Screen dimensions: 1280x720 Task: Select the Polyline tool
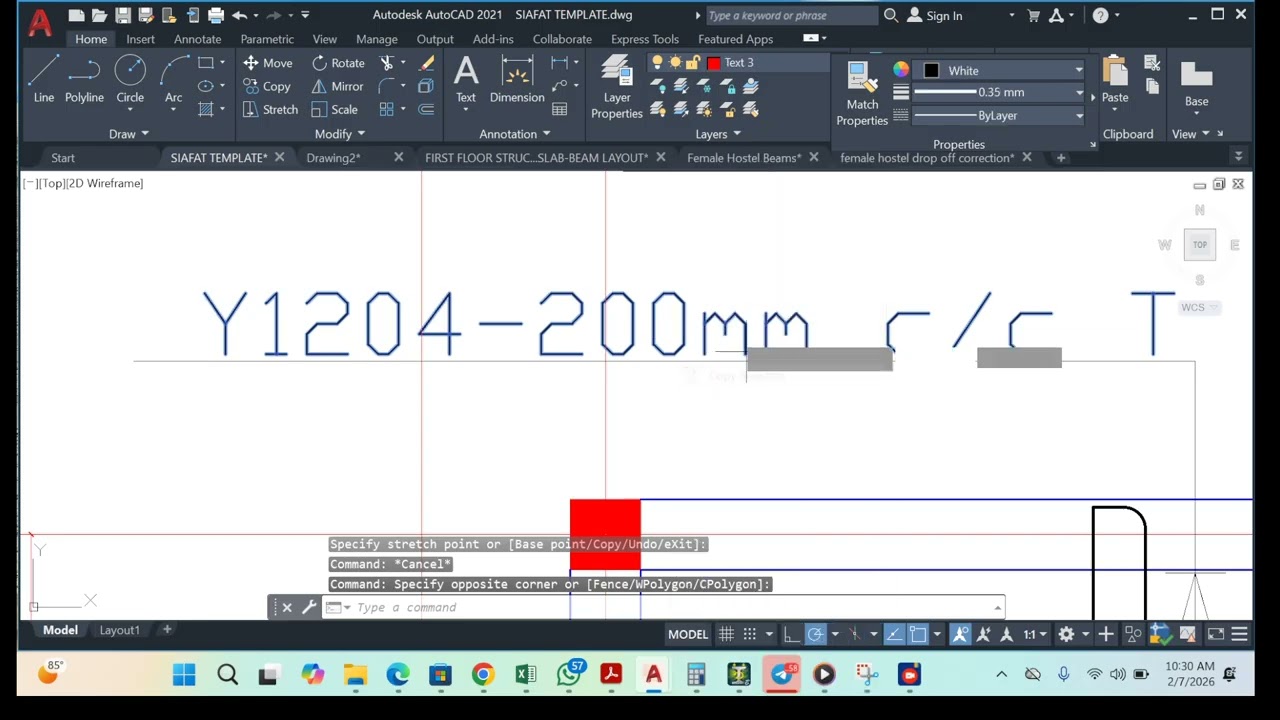click(x=84, y=80)
